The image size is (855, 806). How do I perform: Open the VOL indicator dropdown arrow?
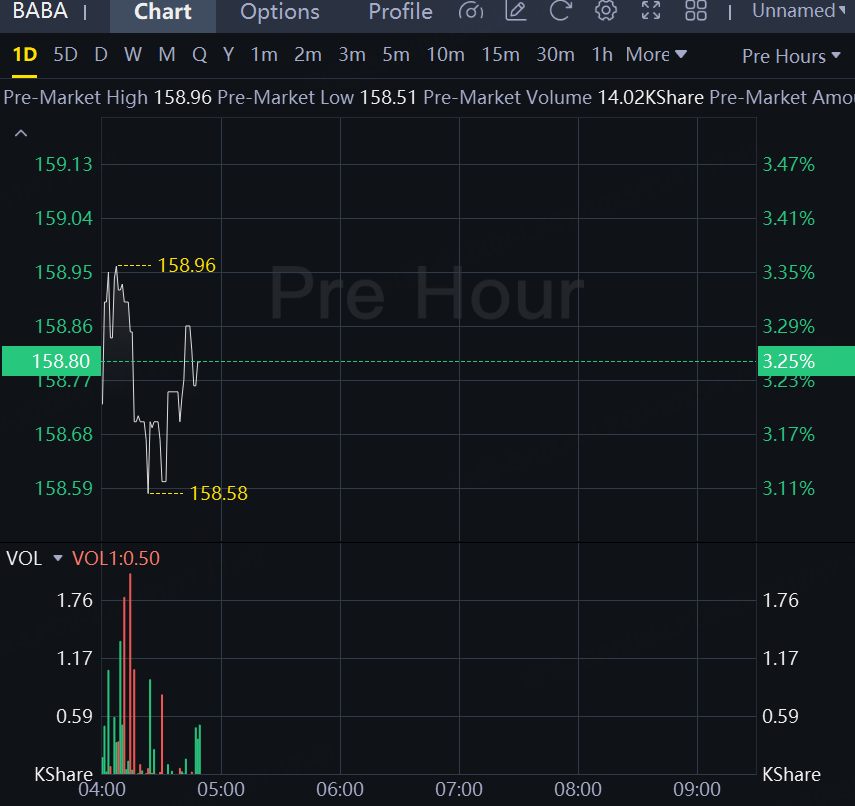(58, 559)
